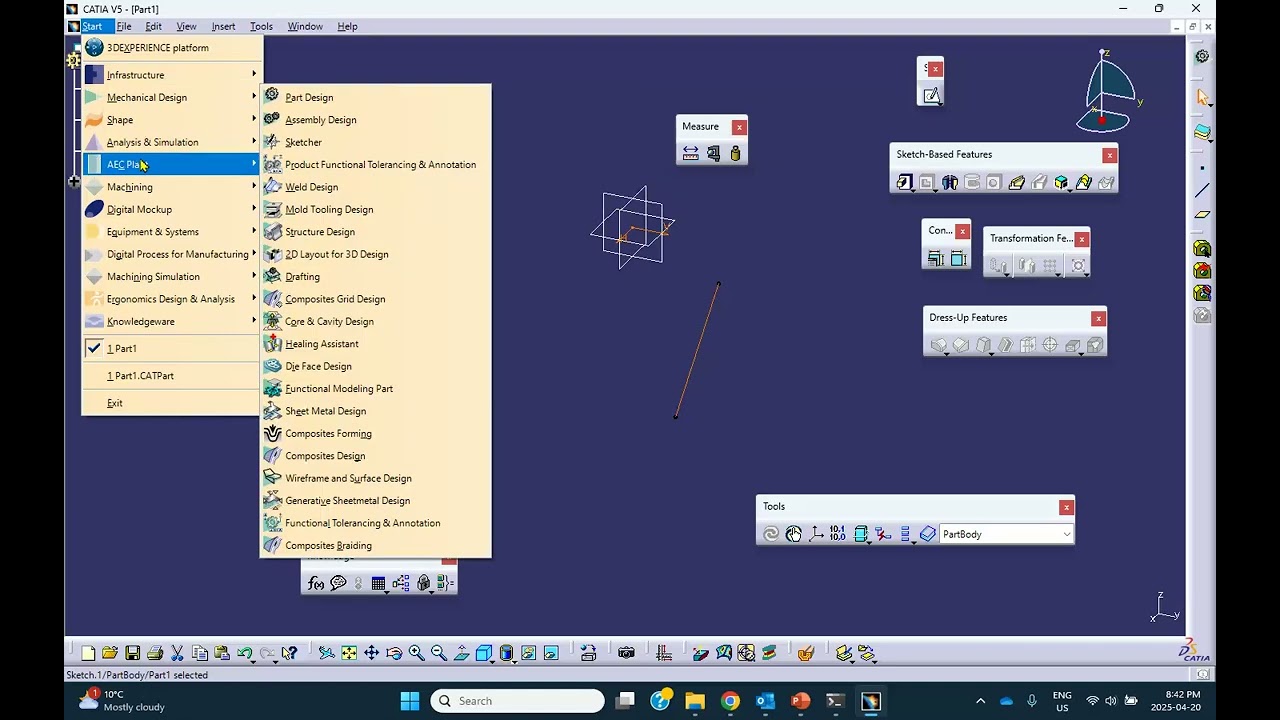1280x720 pixels.
Task: Choose Assembly Design from the submenu
Action: tap(375, 120)
